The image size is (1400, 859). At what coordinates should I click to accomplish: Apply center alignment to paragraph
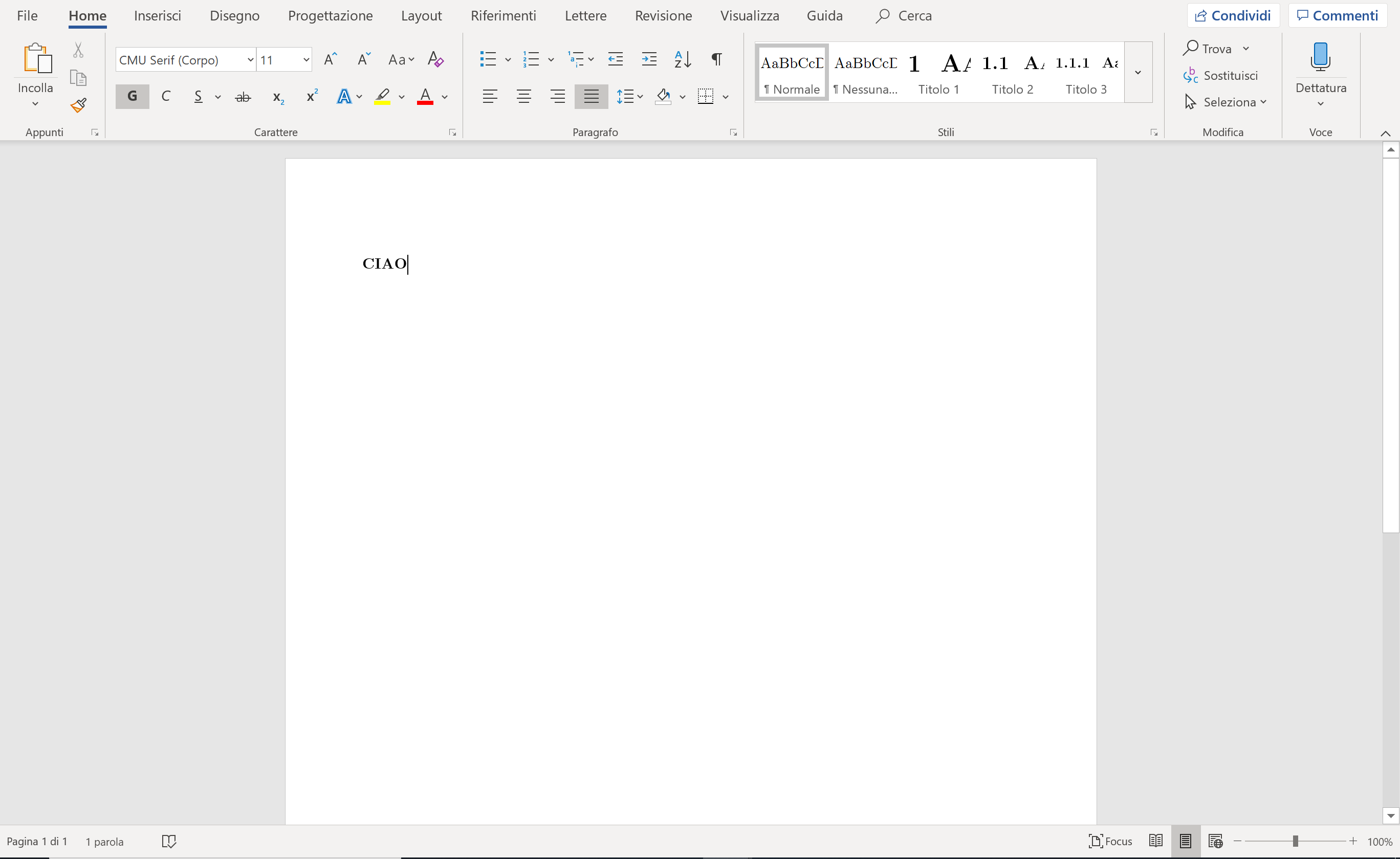(x=523, y=96)
